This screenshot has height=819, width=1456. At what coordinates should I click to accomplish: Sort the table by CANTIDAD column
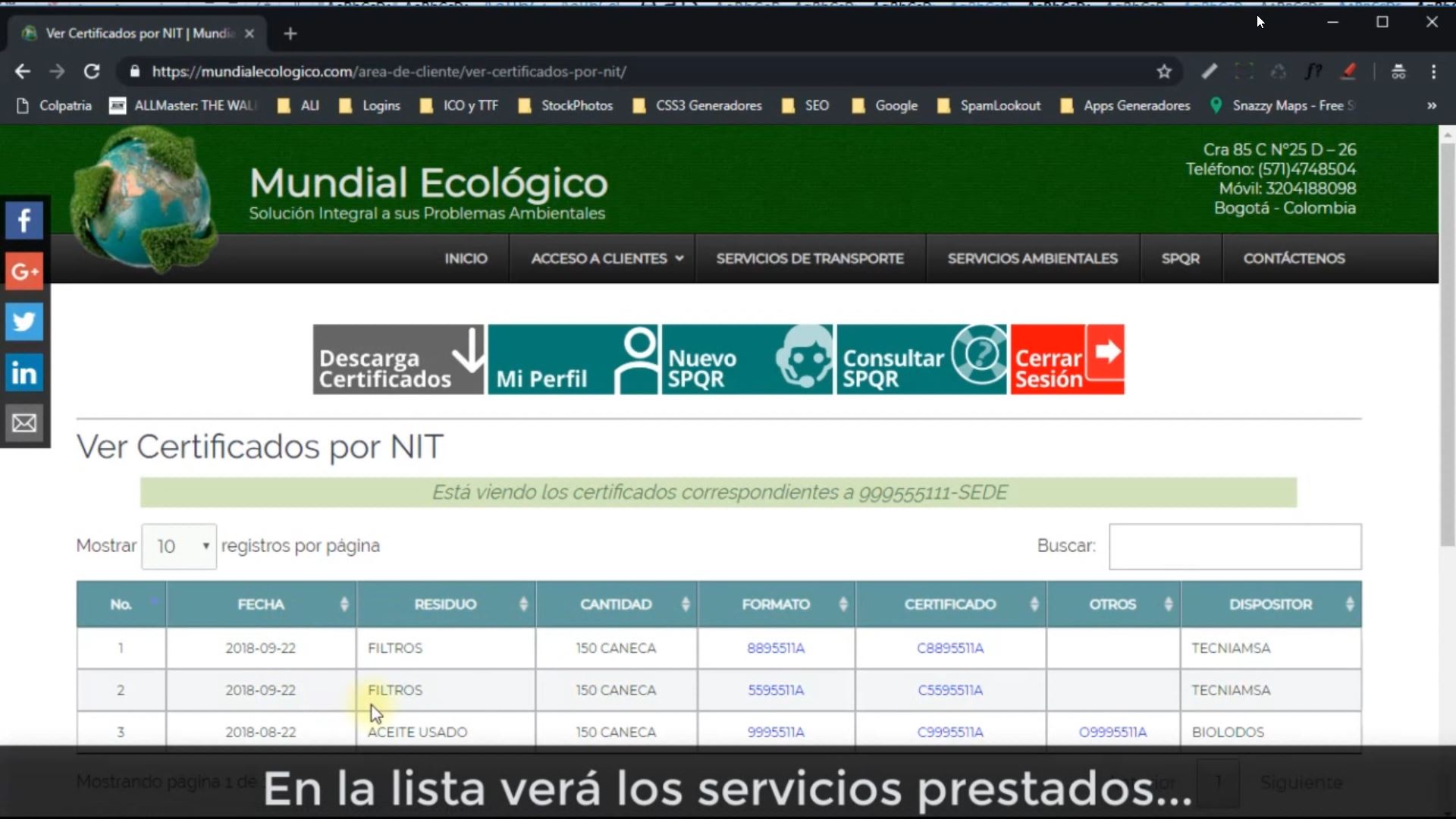(617, 604)
